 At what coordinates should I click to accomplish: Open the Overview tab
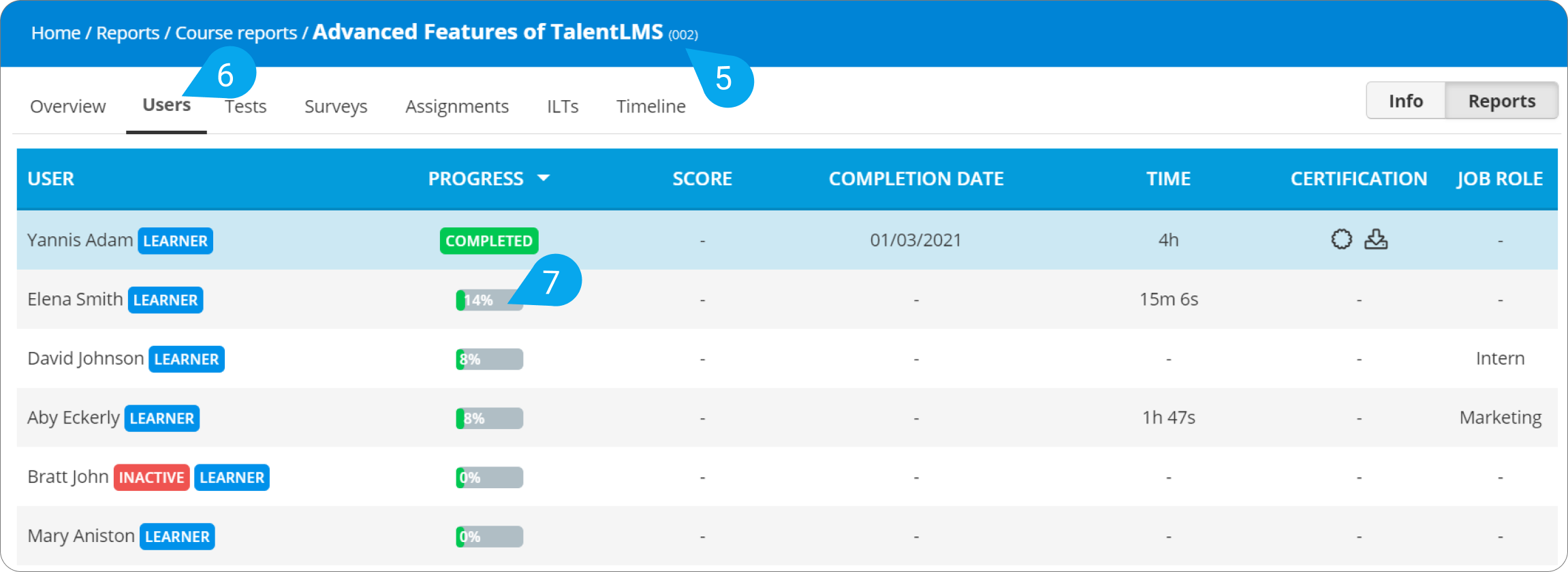point(68,106)
